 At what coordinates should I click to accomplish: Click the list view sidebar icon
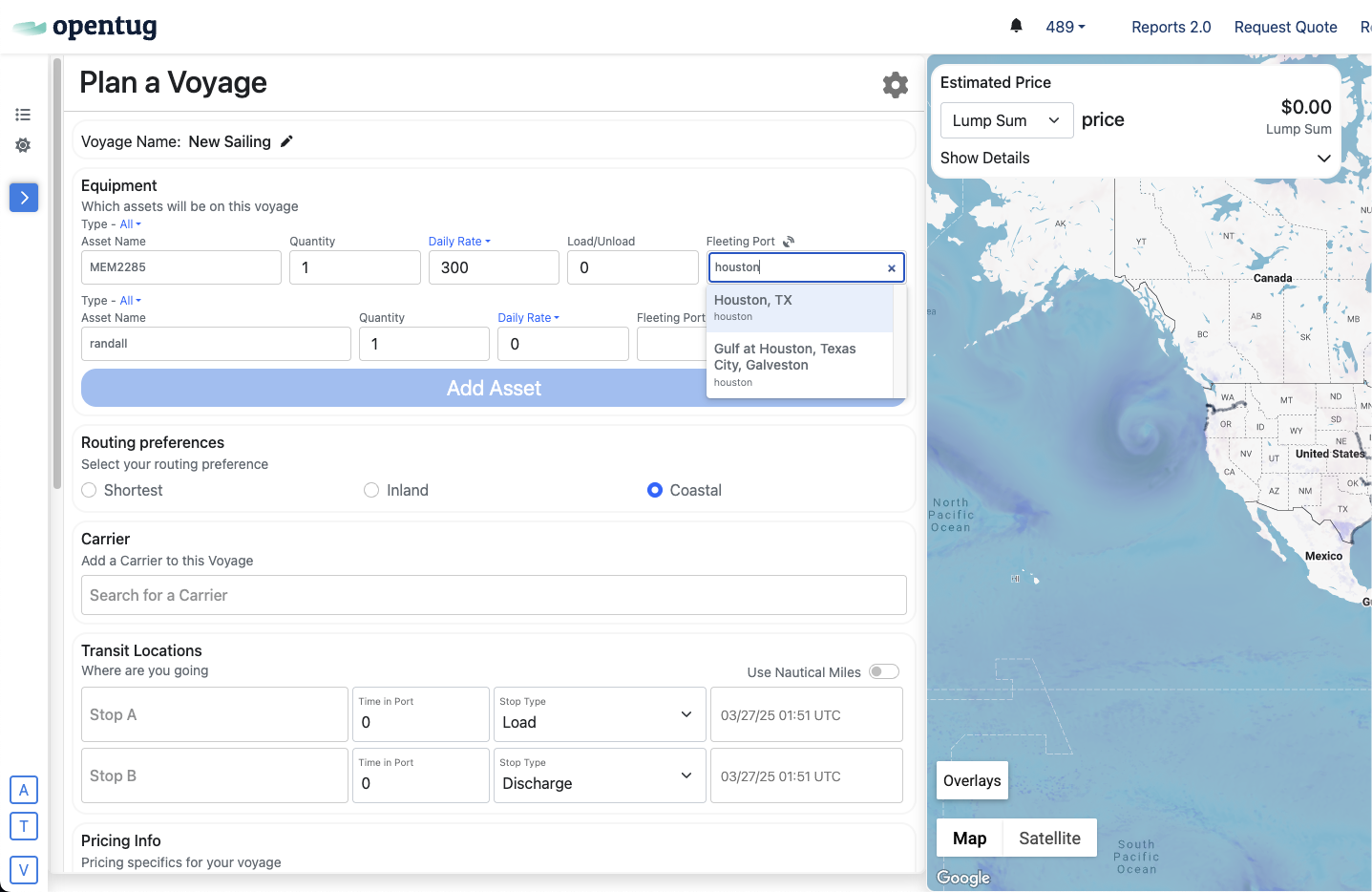pos(23,115)
